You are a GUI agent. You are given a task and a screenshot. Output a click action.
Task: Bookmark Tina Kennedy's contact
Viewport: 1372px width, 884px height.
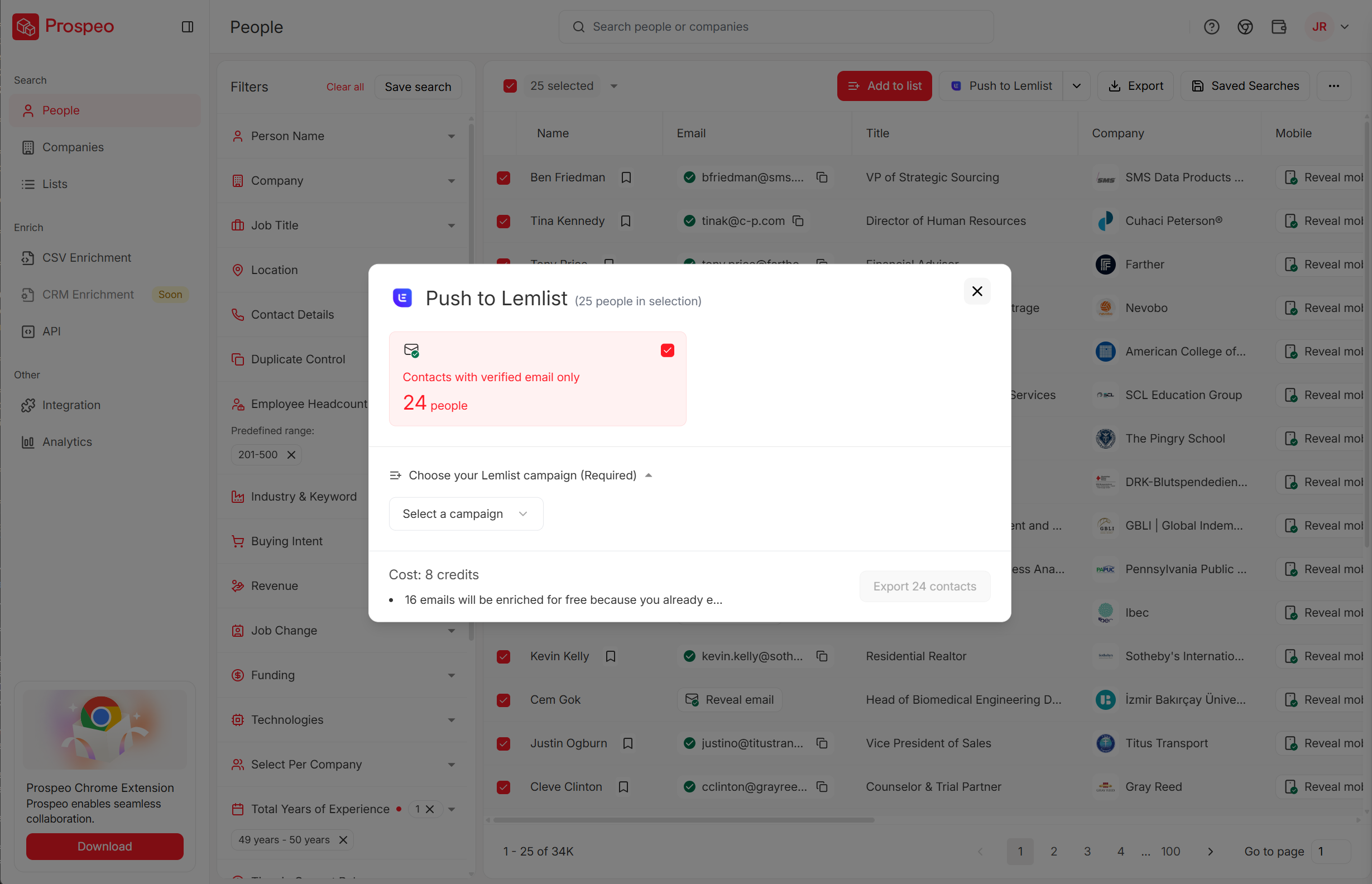coord(626,221)
